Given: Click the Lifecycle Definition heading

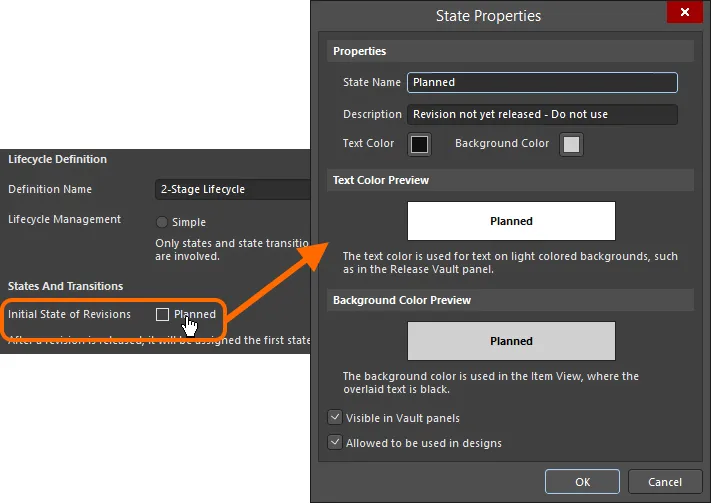Looking at the screenshot, I should click(57, 159).
